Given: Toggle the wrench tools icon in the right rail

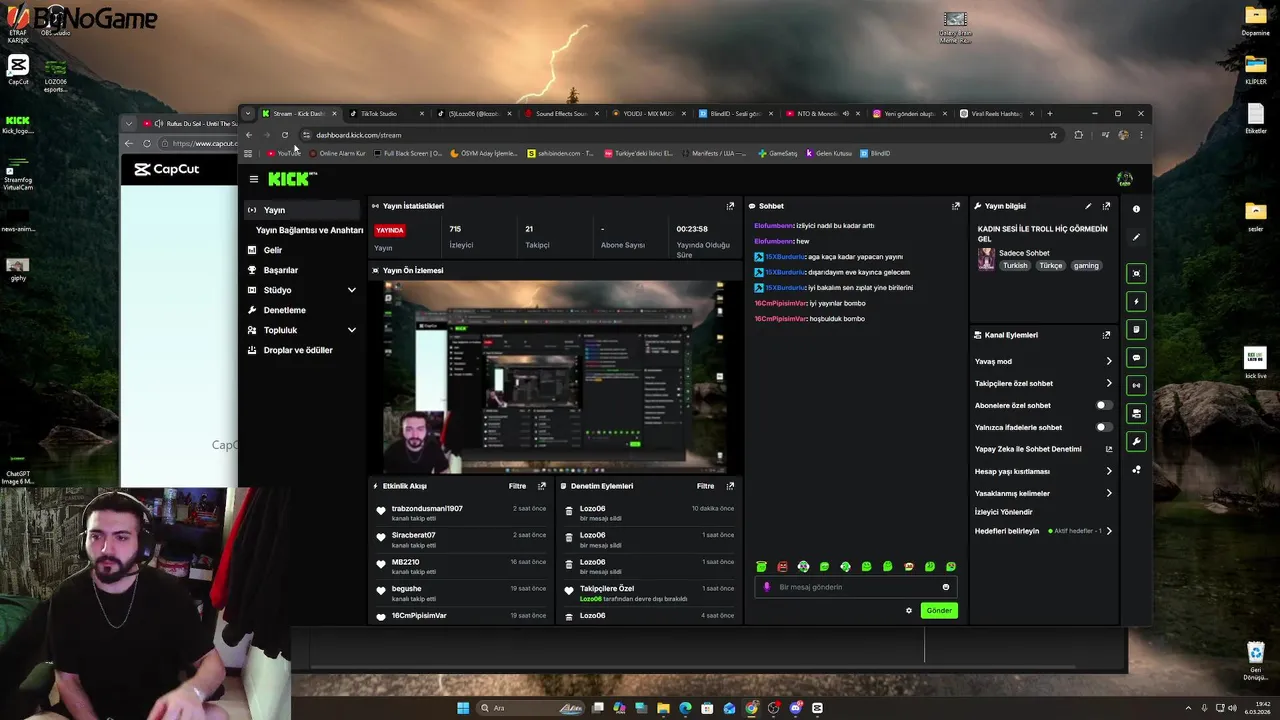Looking at the screenshot, I should pyautogui.click(x=1136, y=441).
